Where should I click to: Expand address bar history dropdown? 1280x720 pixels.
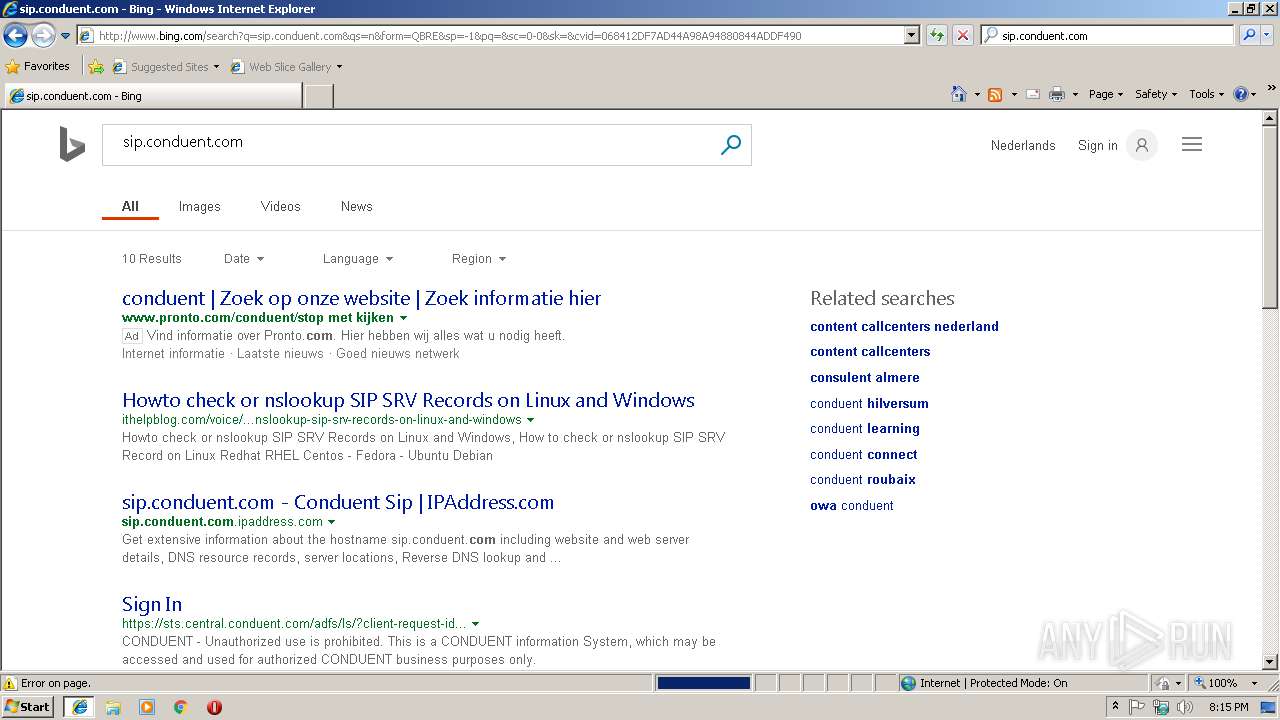912,35
